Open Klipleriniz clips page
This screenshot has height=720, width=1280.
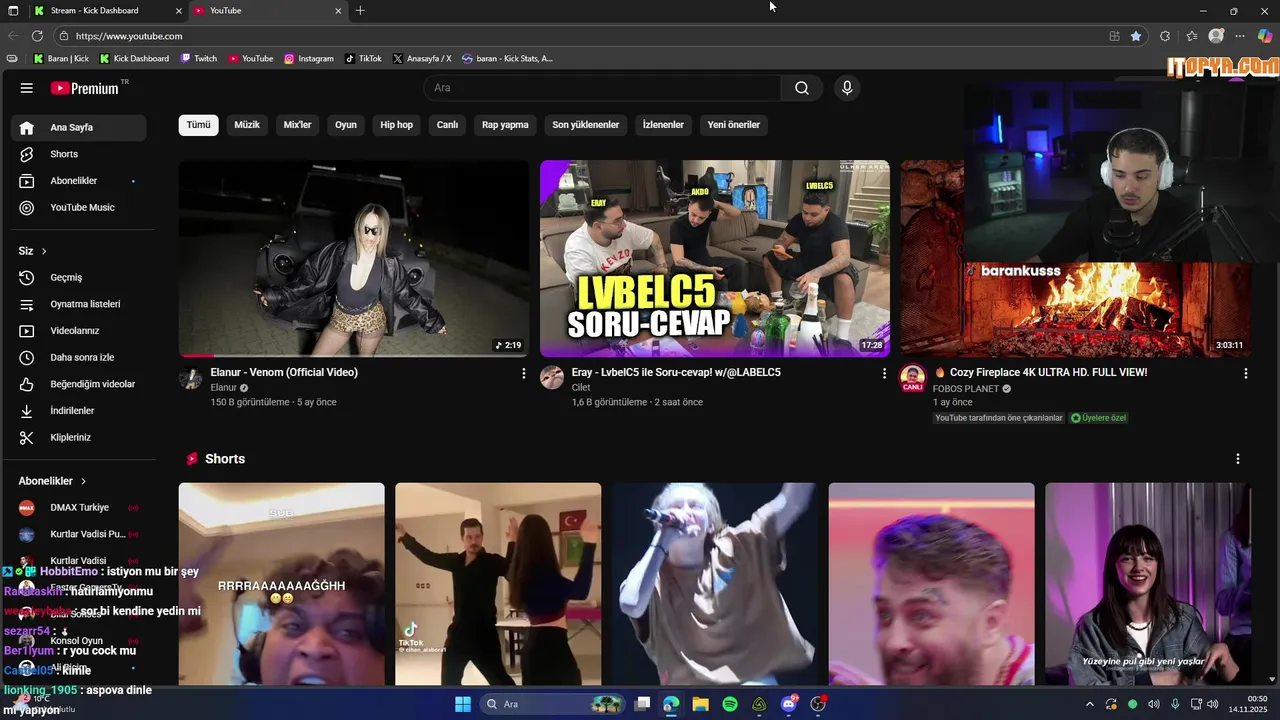coord(79,437)
